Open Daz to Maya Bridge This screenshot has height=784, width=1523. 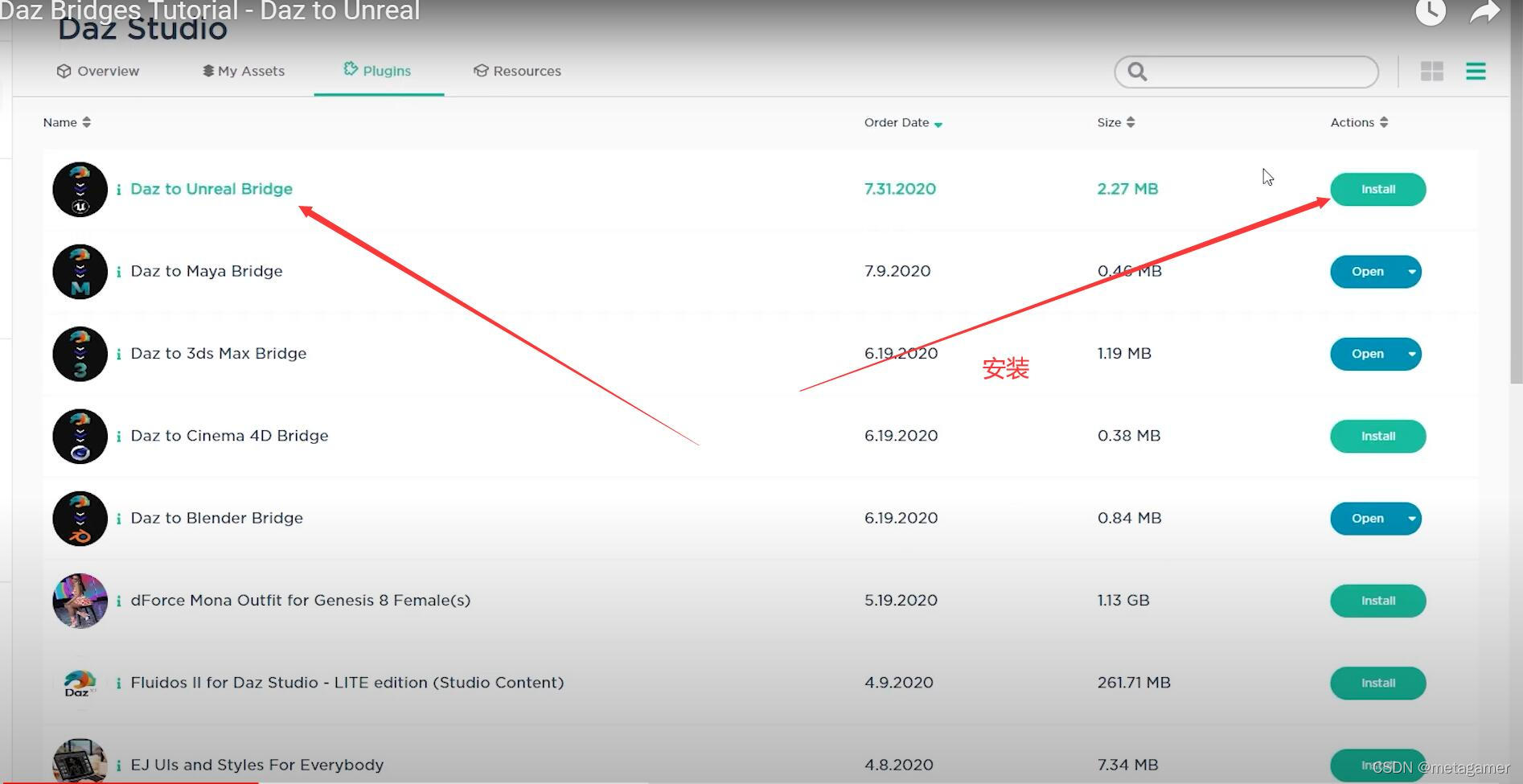coord(1366,272)
